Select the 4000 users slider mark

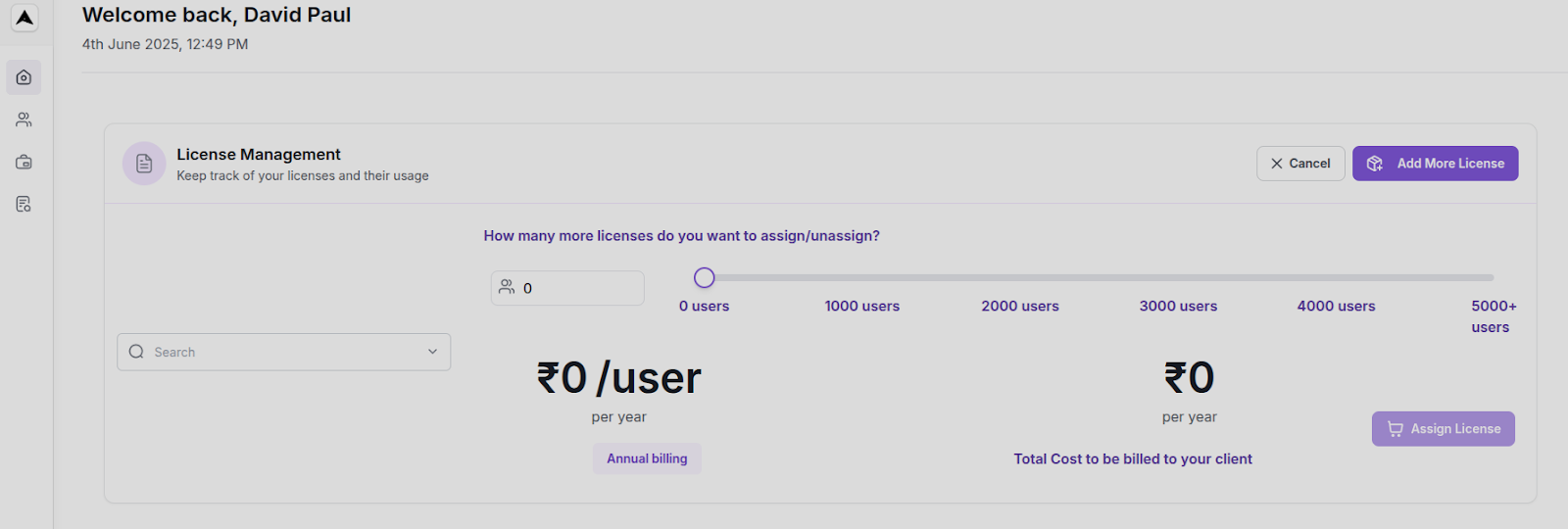tap(1336, 278)
